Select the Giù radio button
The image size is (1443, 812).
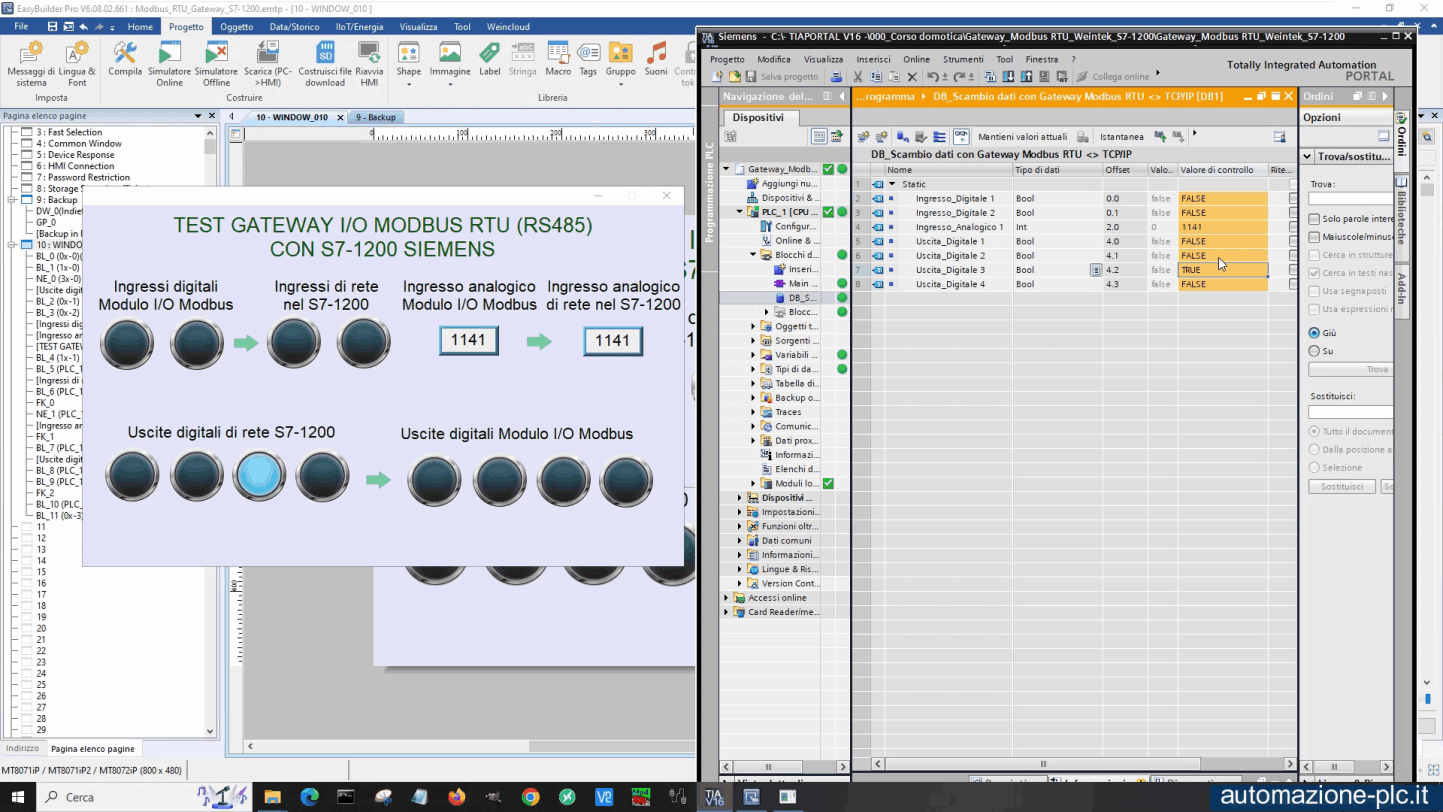point(1314,333)
